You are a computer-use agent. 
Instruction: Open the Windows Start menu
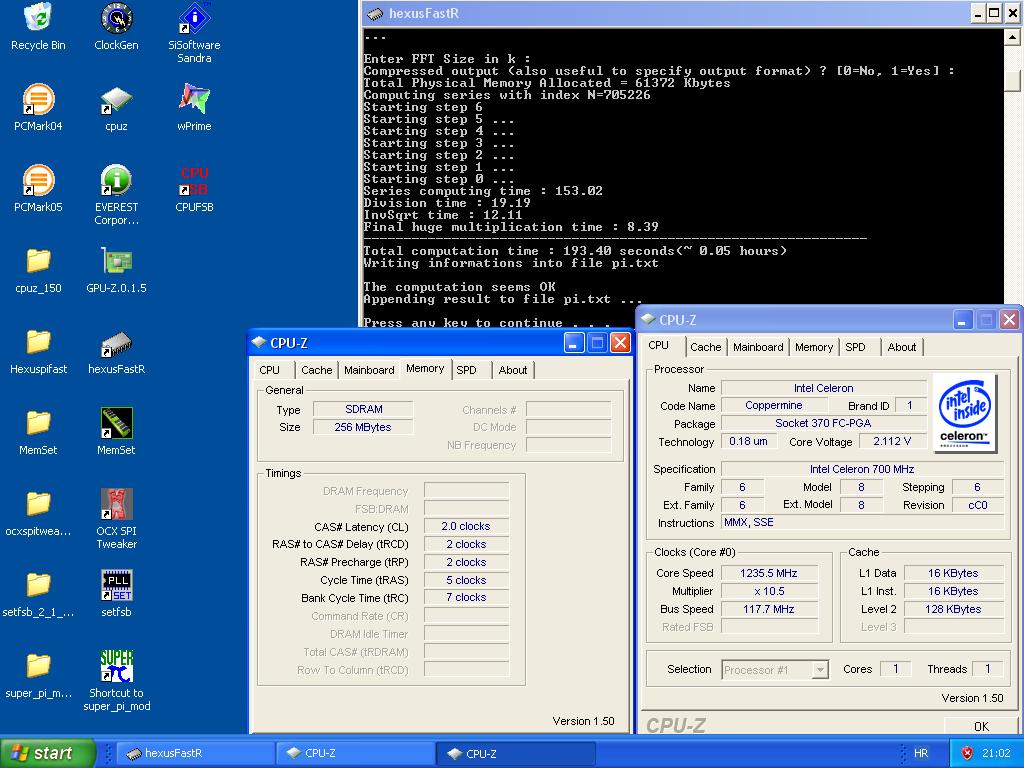(x=47, y=753)
